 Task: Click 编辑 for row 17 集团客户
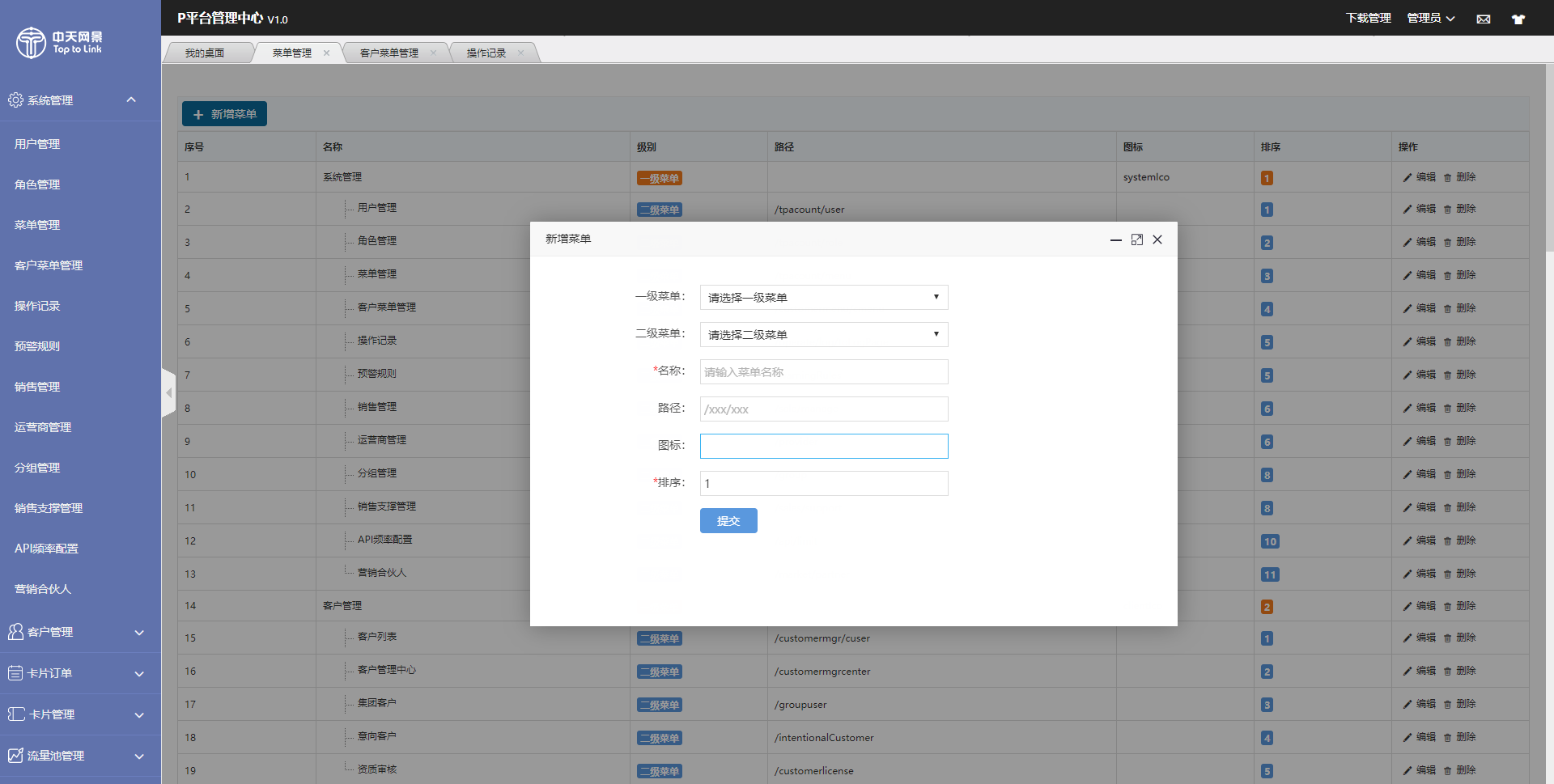coord(1420,704)
